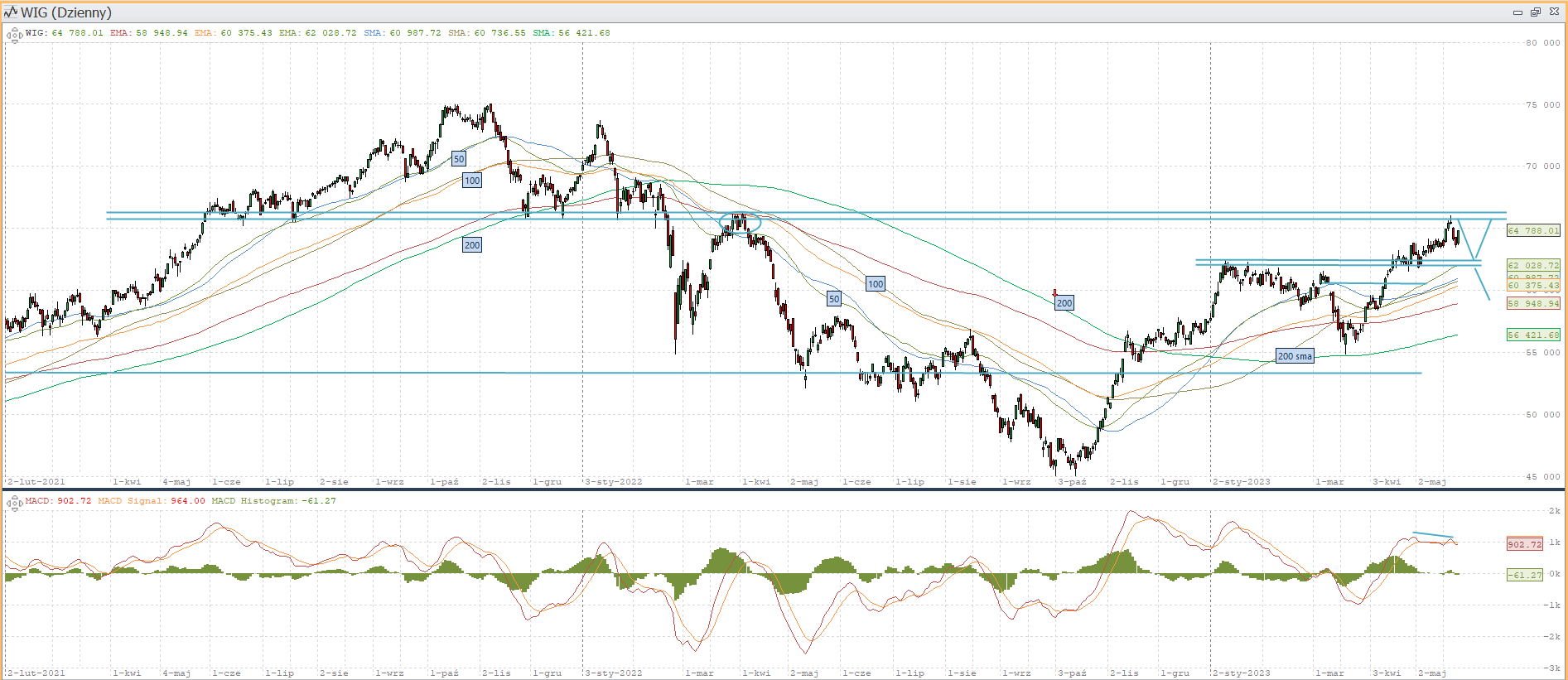This screenshot has width=1568, height=680.
Task: Click the -61.27 histogram value tag
Action: point(1524,575)
